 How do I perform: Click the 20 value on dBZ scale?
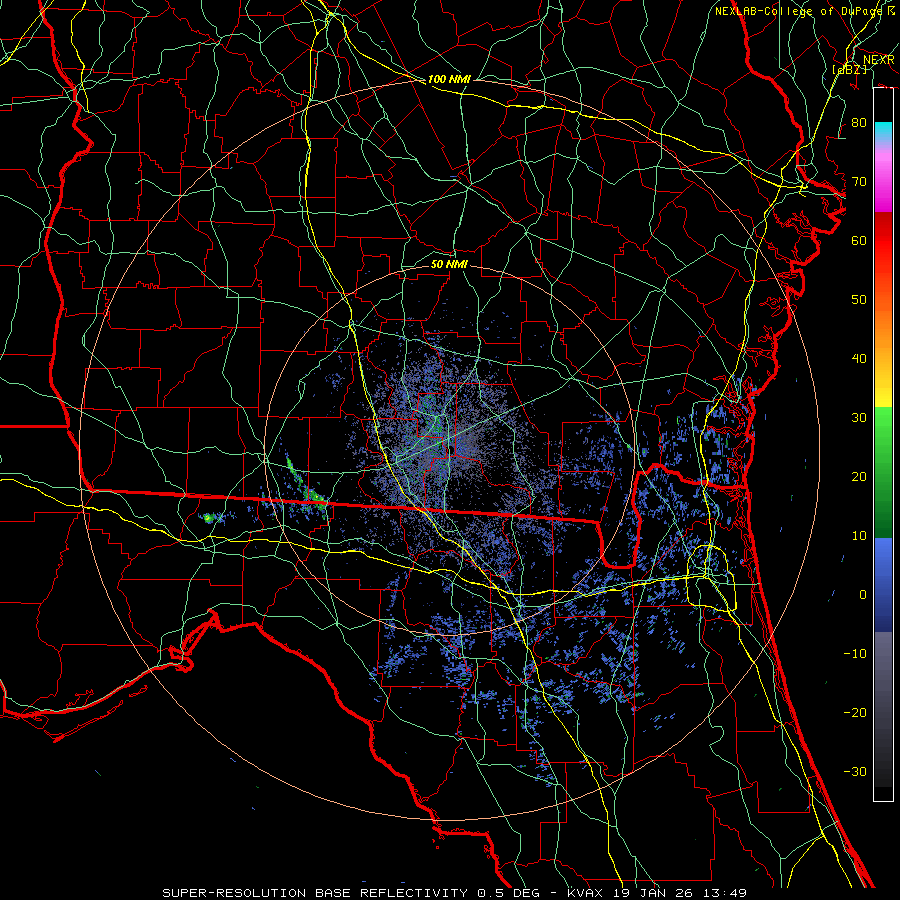click(x=859, y=477)
